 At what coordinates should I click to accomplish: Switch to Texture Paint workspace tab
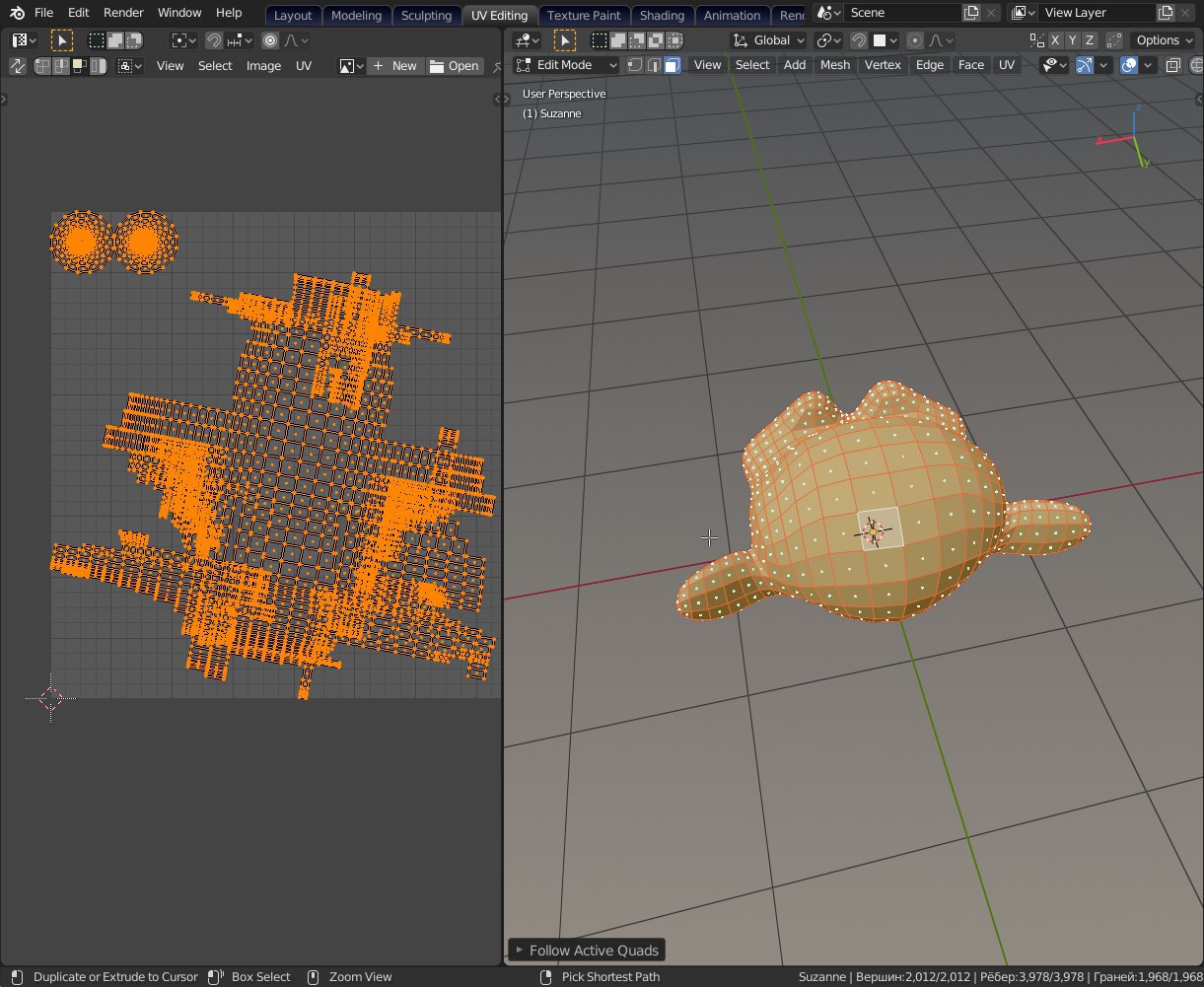pos(584,15)
